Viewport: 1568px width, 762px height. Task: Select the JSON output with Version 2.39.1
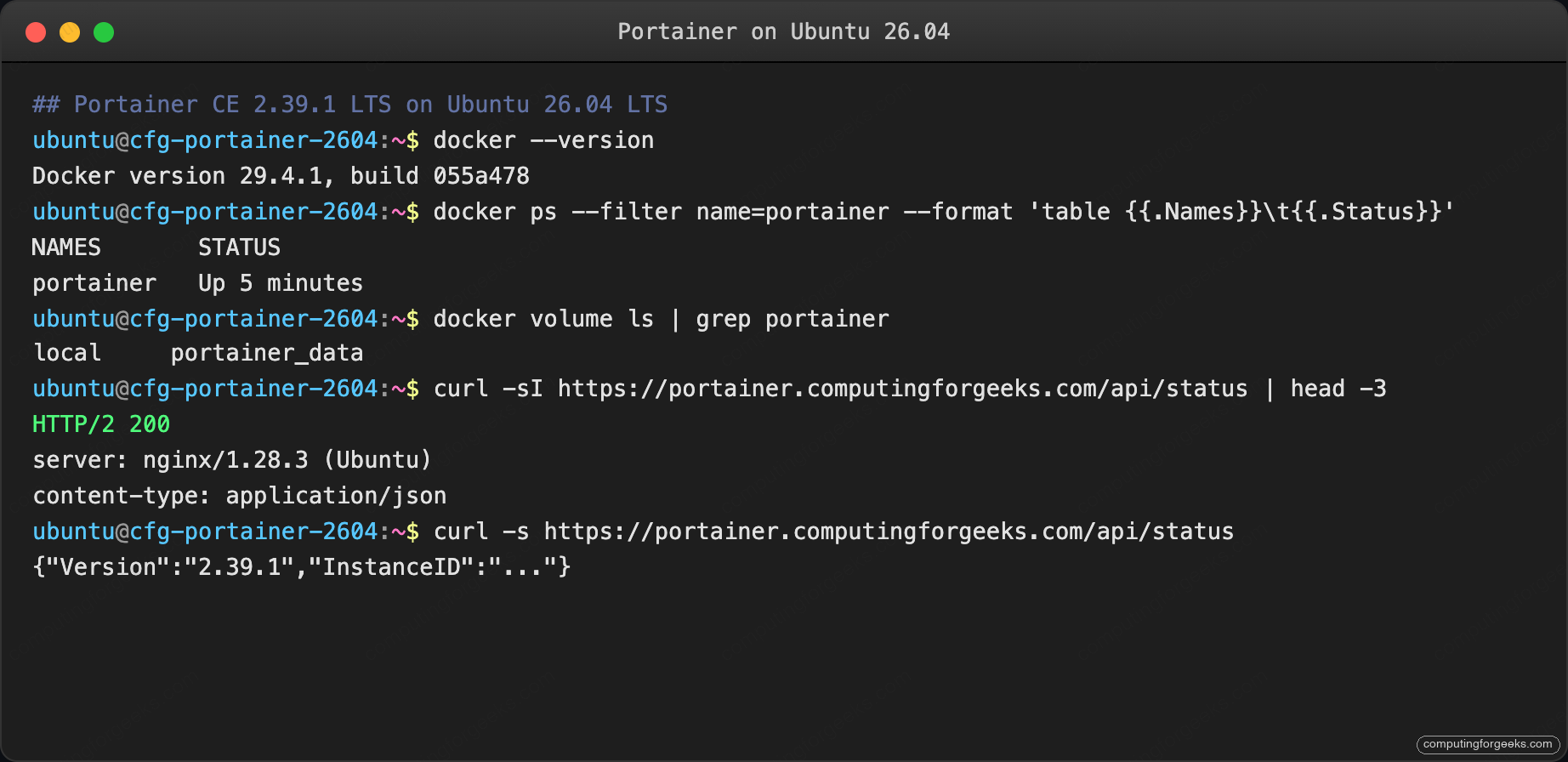pyautogui.click(x=302, y=567)
